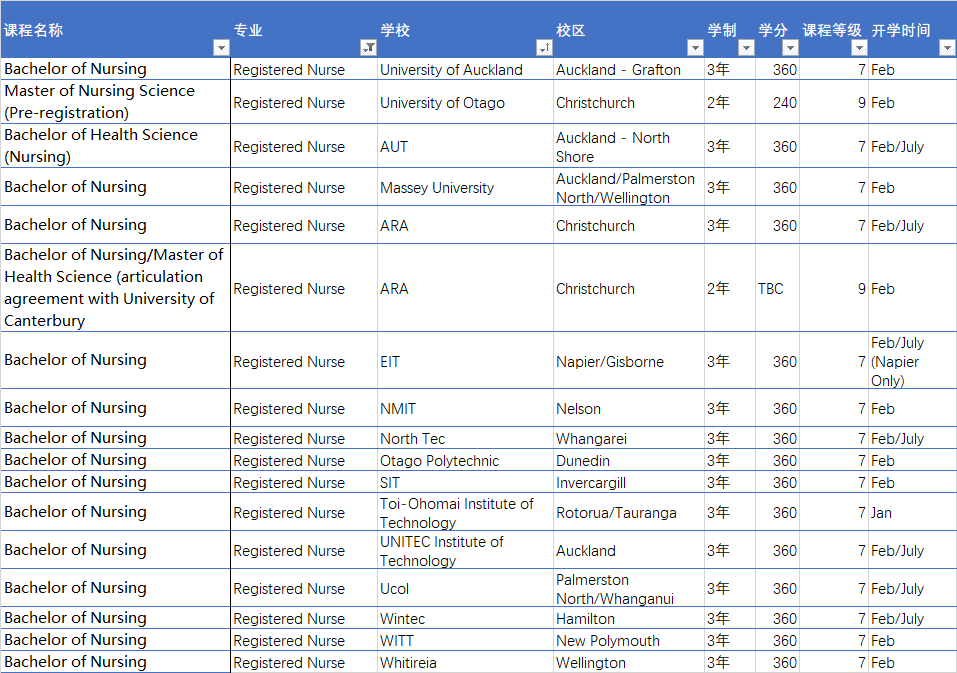Select the Hamilton campus cell
The image size is (957, 673).
[x=629, y=618]
